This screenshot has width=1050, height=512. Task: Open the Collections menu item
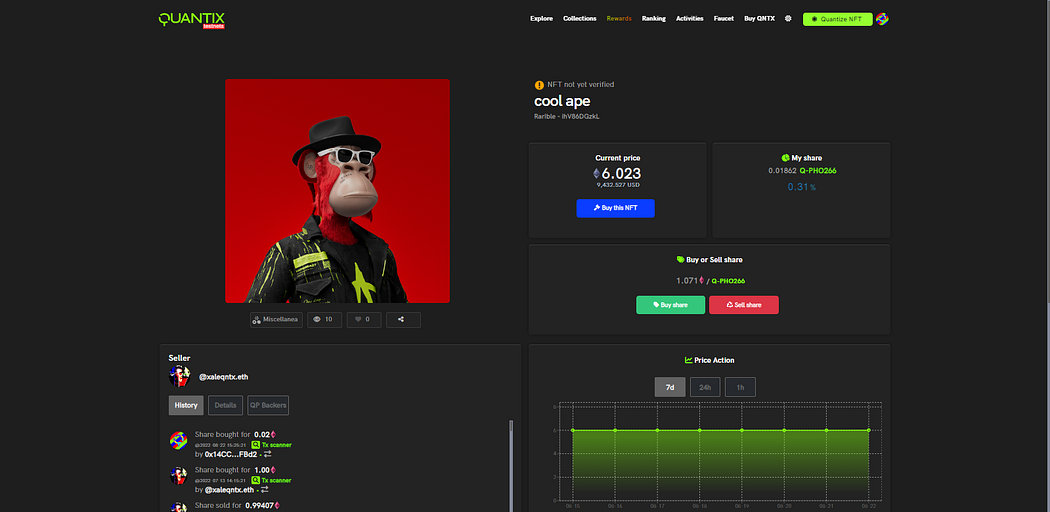click(580, 19)
